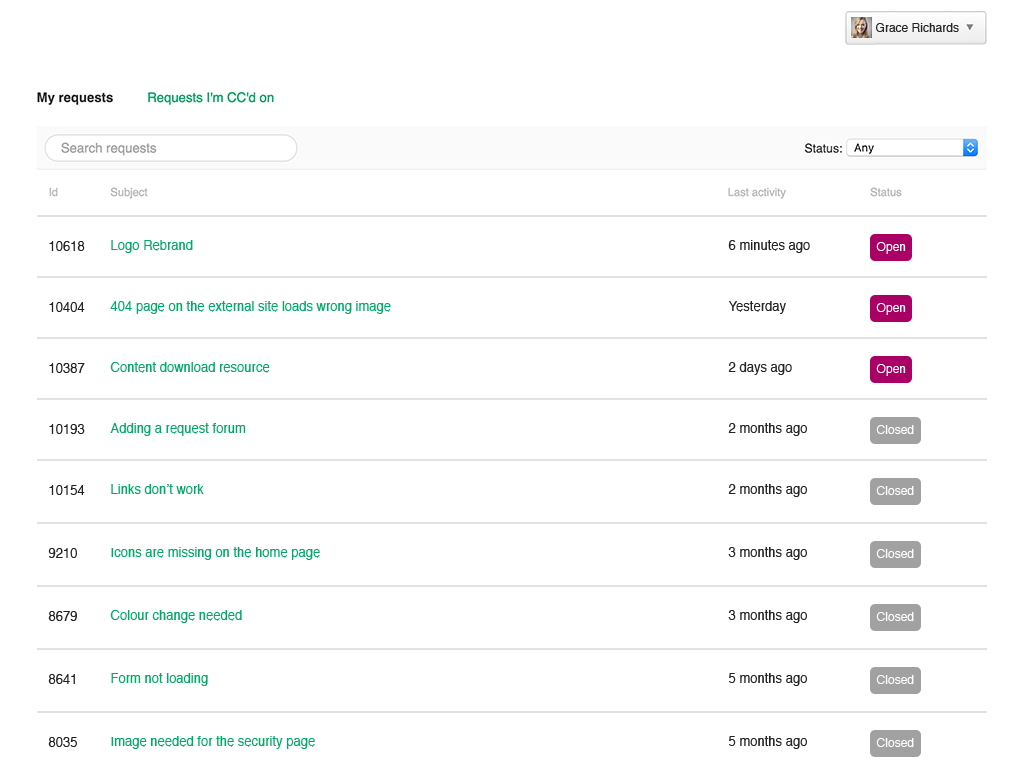Open the Links don't work request
1024x768 pixels.
tap(157, 490)
